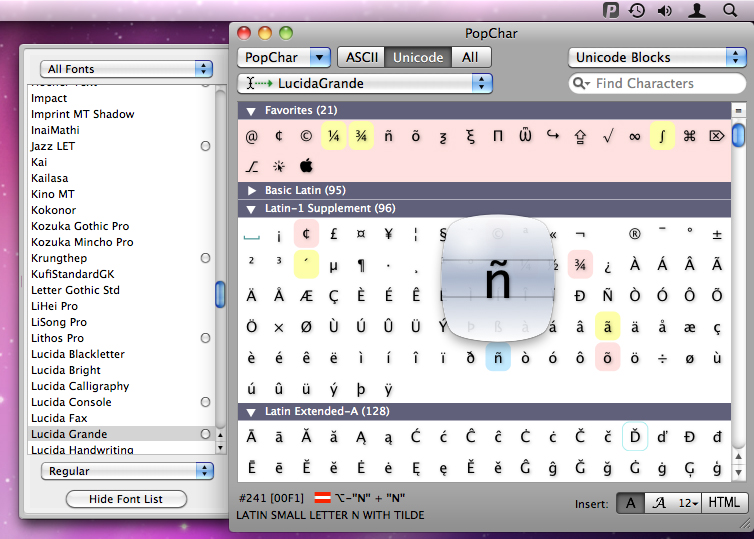Select the division sign character
Viewport: 754px width, 539px height.
(x=662, y=358)
